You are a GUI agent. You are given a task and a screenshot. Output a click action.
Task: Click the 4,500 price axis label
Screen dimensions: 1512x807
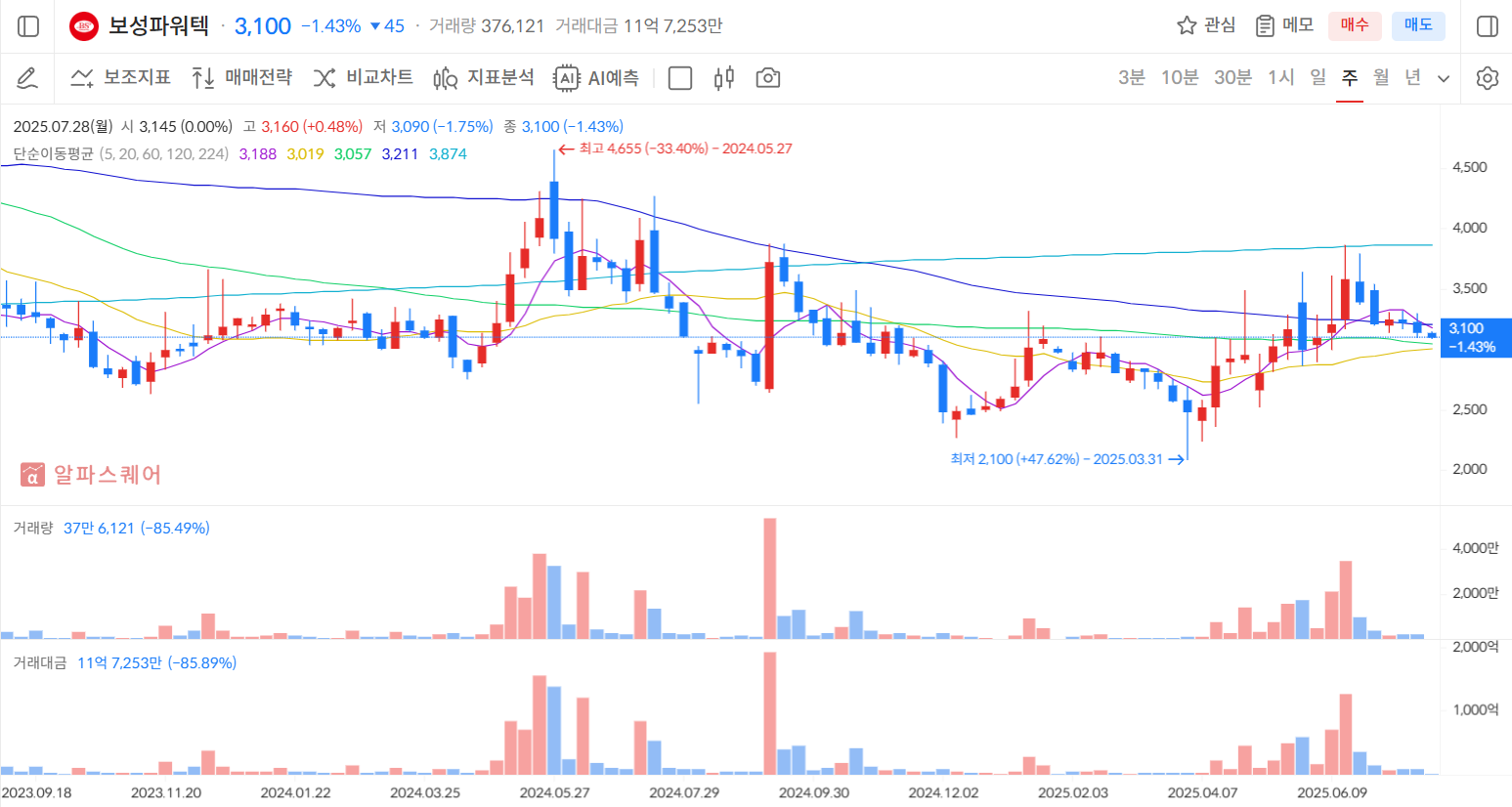point(1469,167)
